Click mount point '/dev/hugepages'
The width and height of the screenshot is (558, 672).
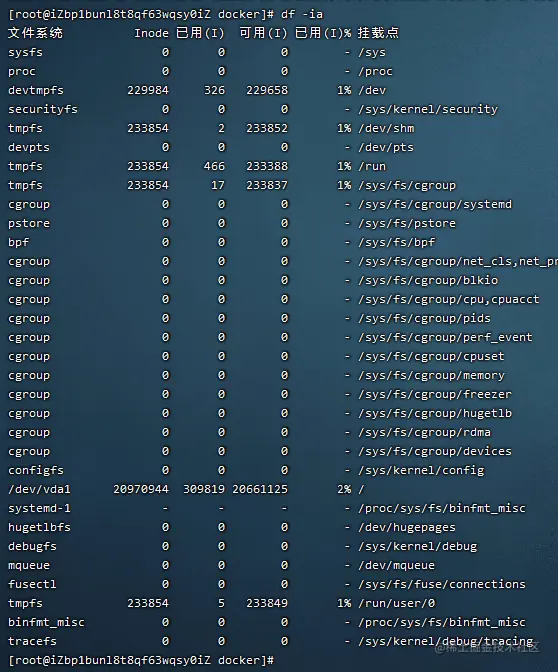pos(407,527)
